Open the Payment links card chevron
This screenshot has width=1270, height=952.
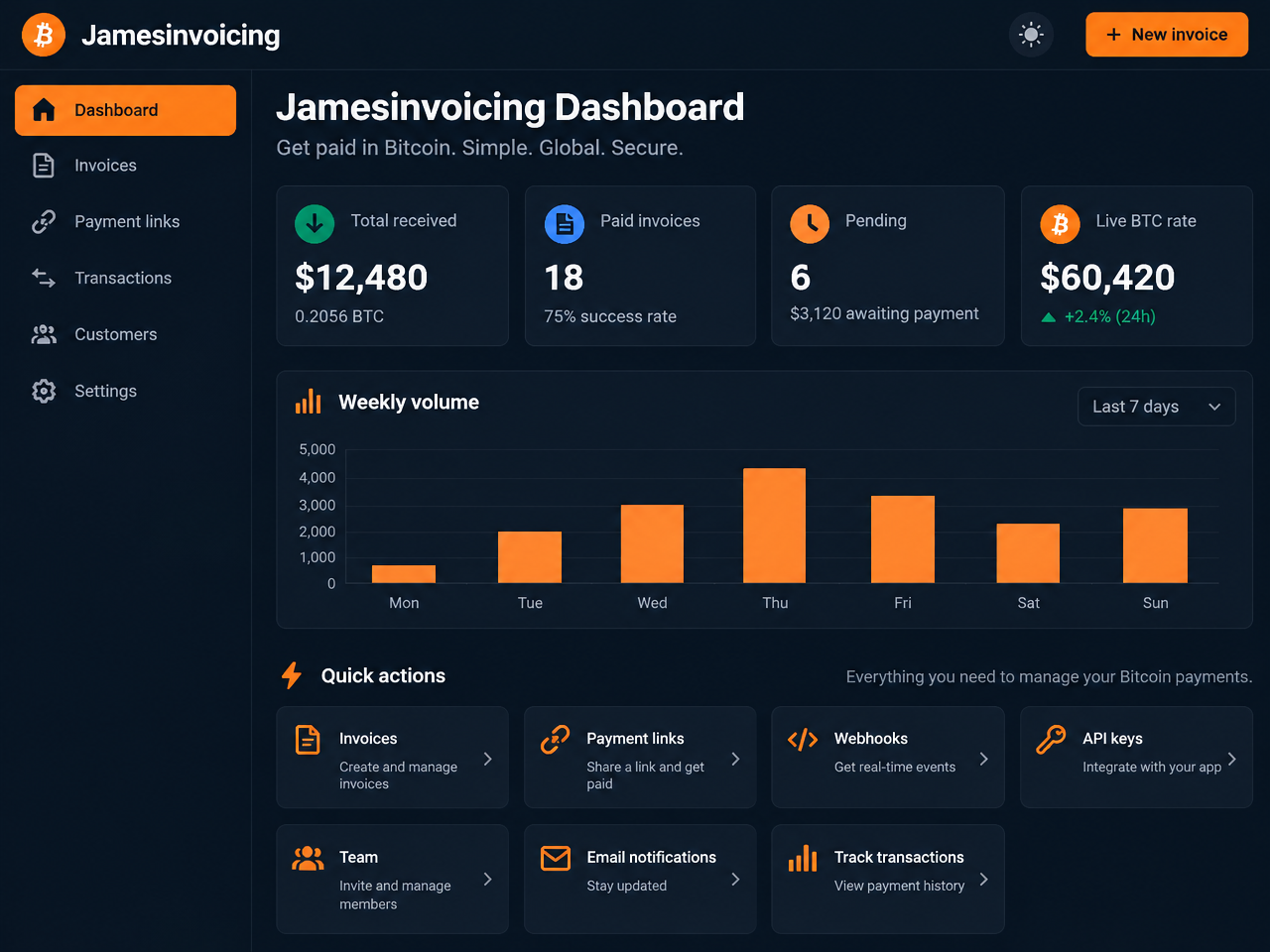point(735,759)
